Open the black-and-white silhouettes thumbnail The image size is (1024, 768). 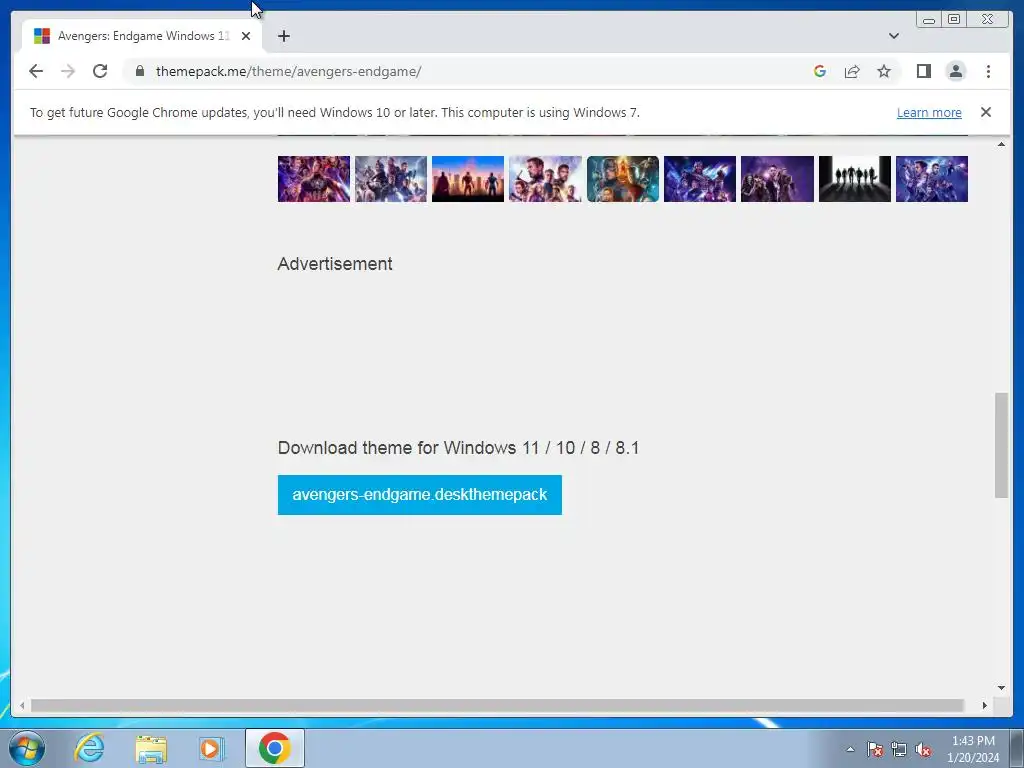pos(854,179)
